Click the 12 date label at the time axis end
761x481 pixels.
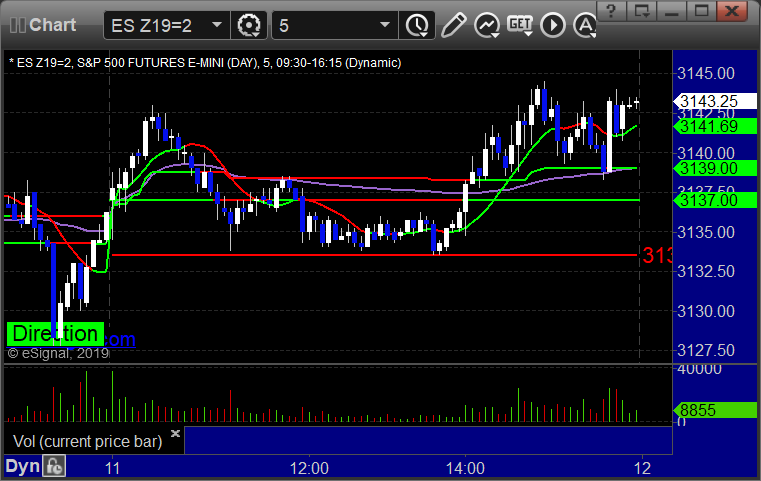642,468
